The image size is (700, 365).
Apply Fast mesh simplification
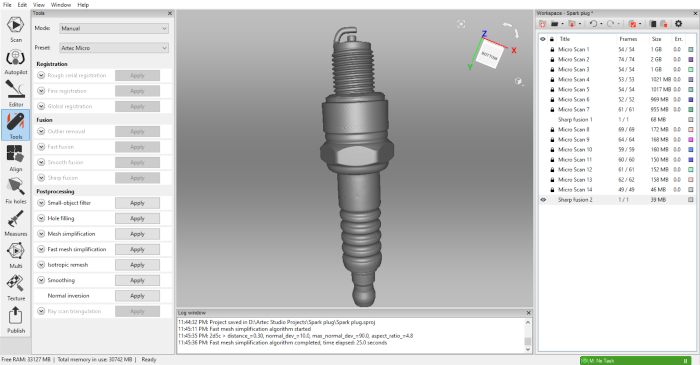point(138,249)
